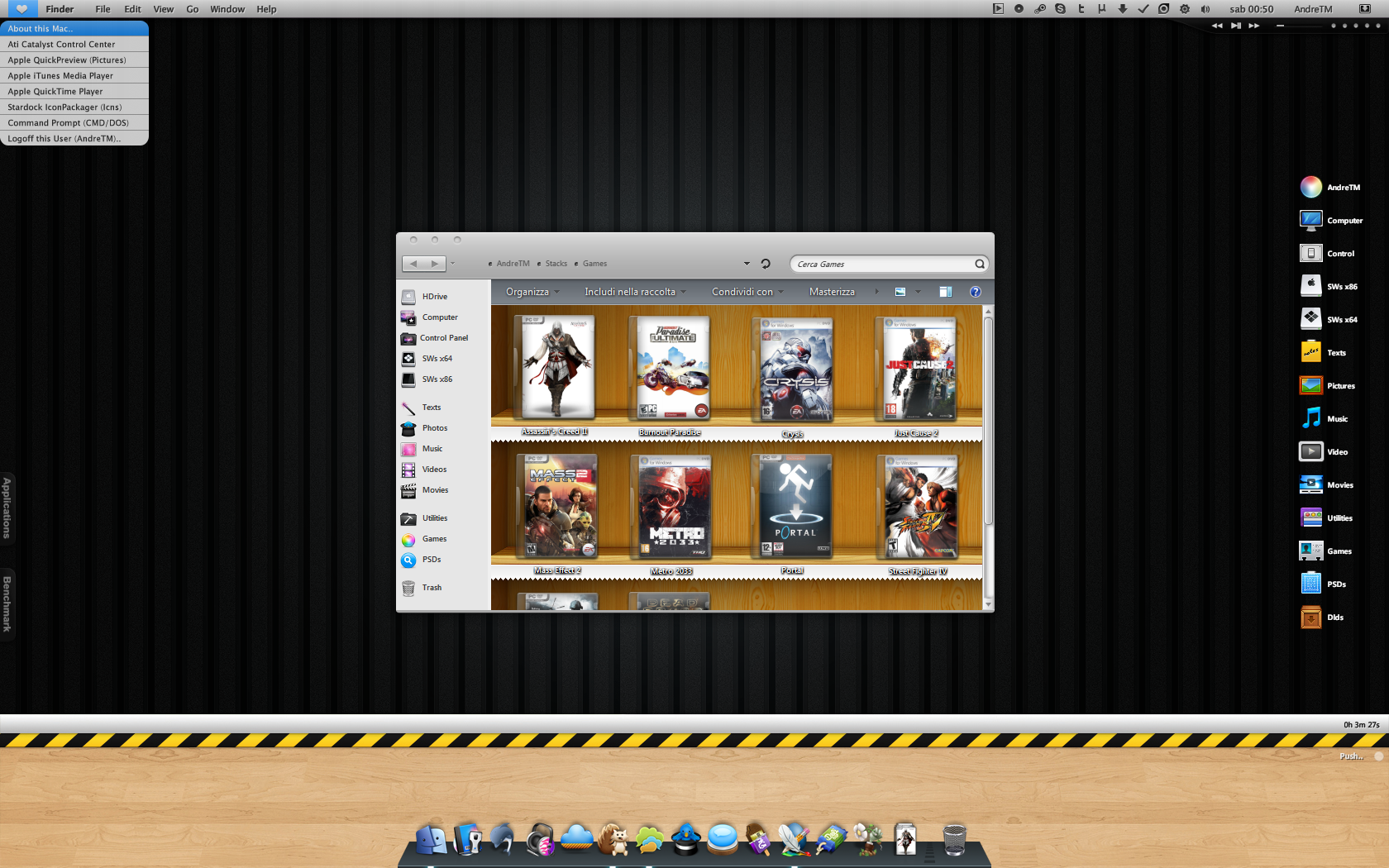The image size is (1389, 868).
Task: Open the trash can in the dock
Action: (x=954, y=840)
